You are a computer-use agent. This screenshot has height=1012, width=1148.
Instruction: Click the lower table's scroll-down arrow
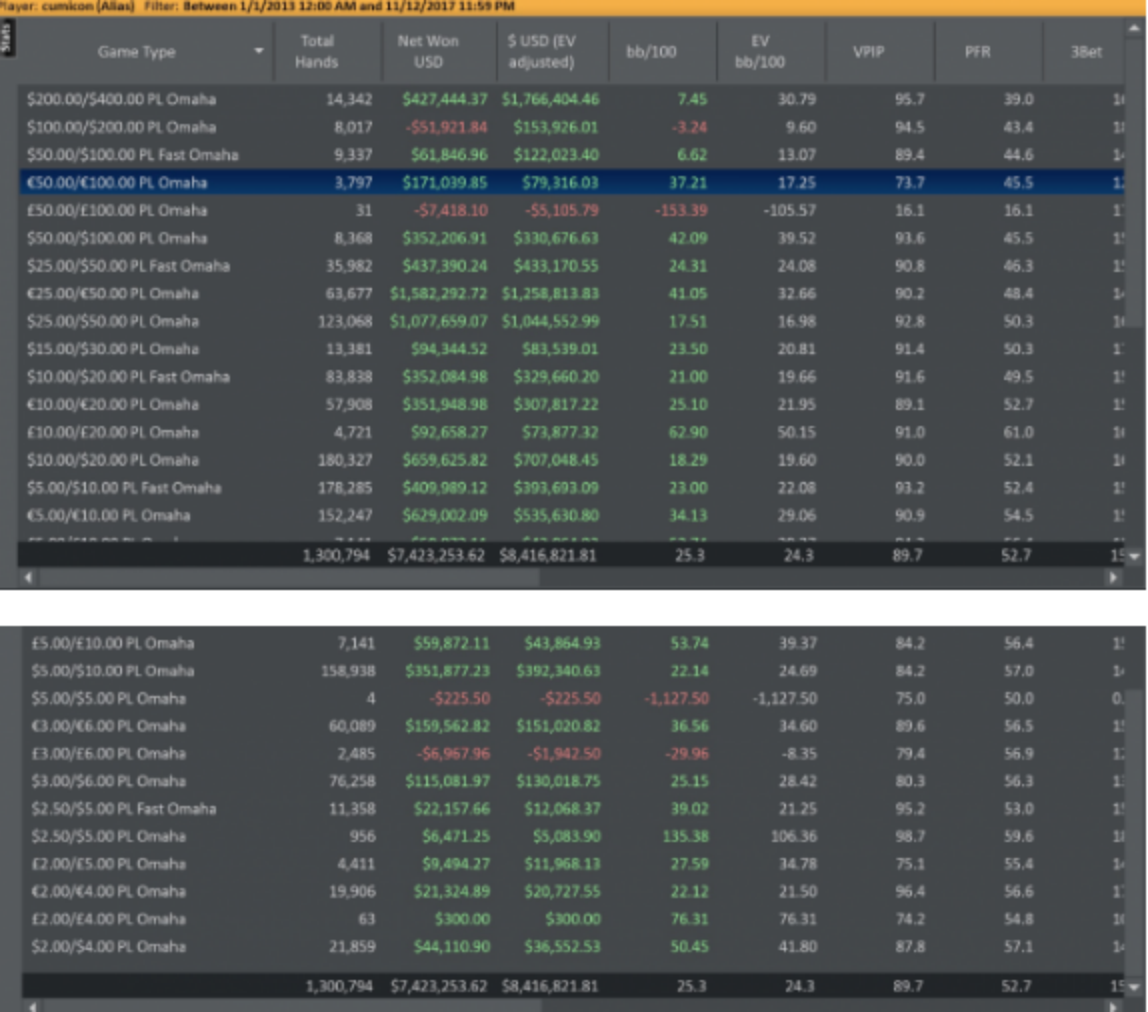tap(1135, 987)
